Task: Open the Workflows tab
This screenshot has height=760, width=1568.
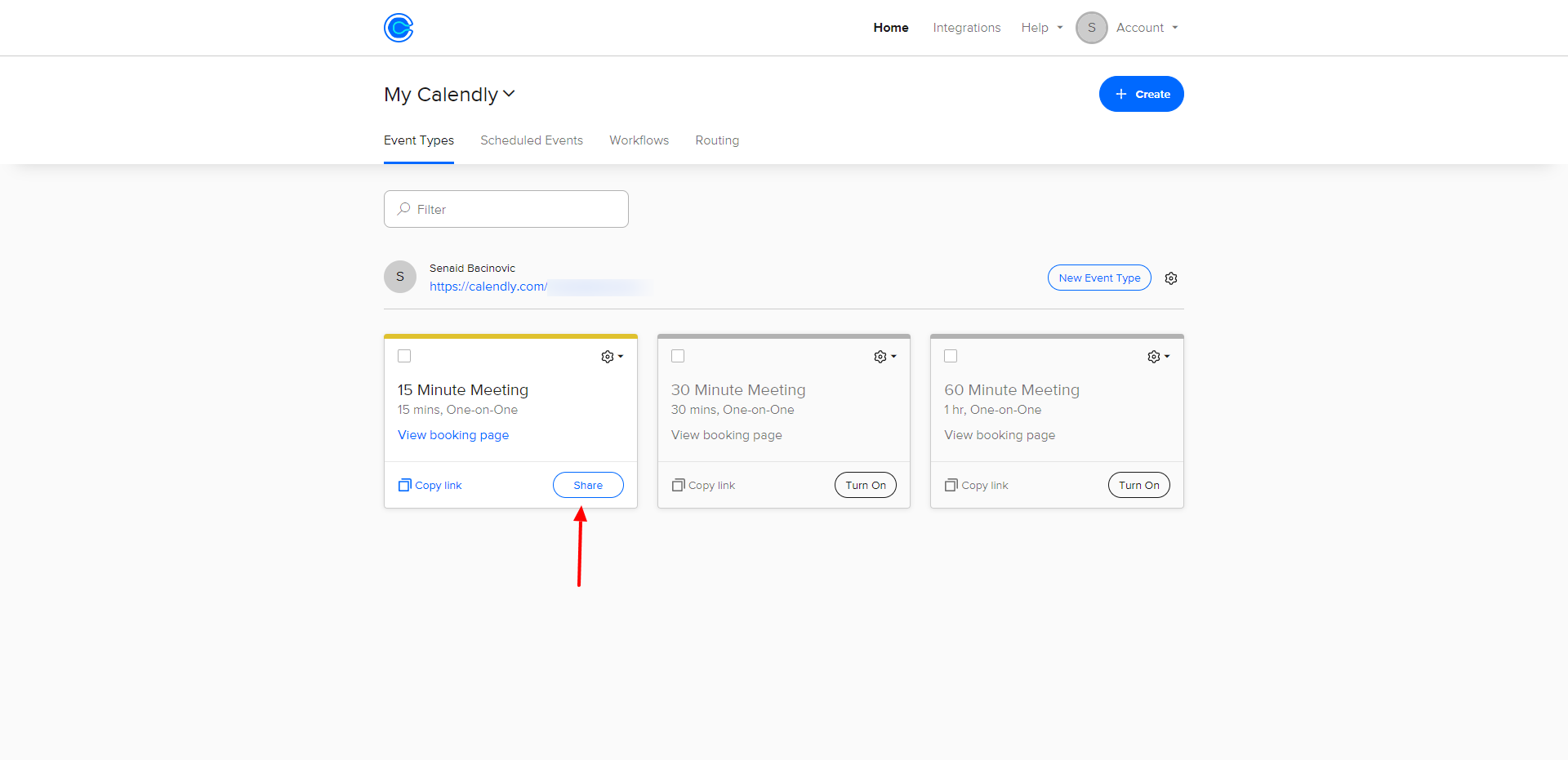Action: [639, 140]
